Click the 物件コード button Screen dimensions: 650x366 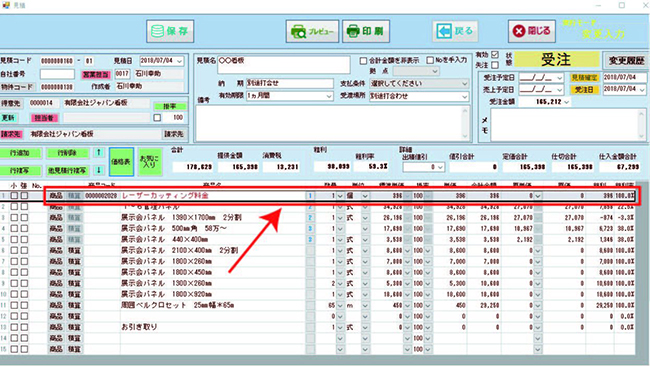tap(17, 87)
